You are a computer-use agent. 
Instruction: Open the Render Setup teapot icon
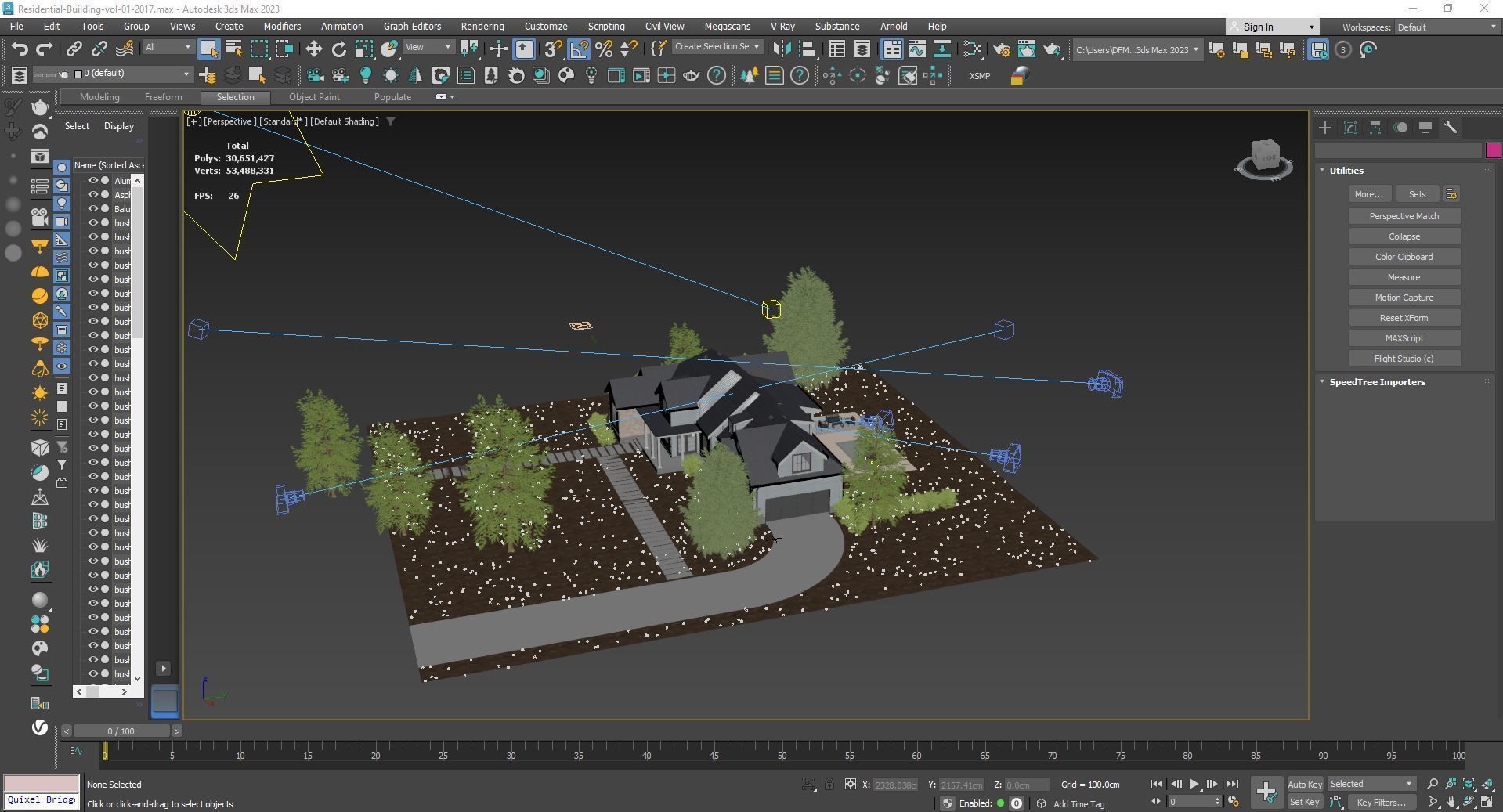[x=1001, y=49]
